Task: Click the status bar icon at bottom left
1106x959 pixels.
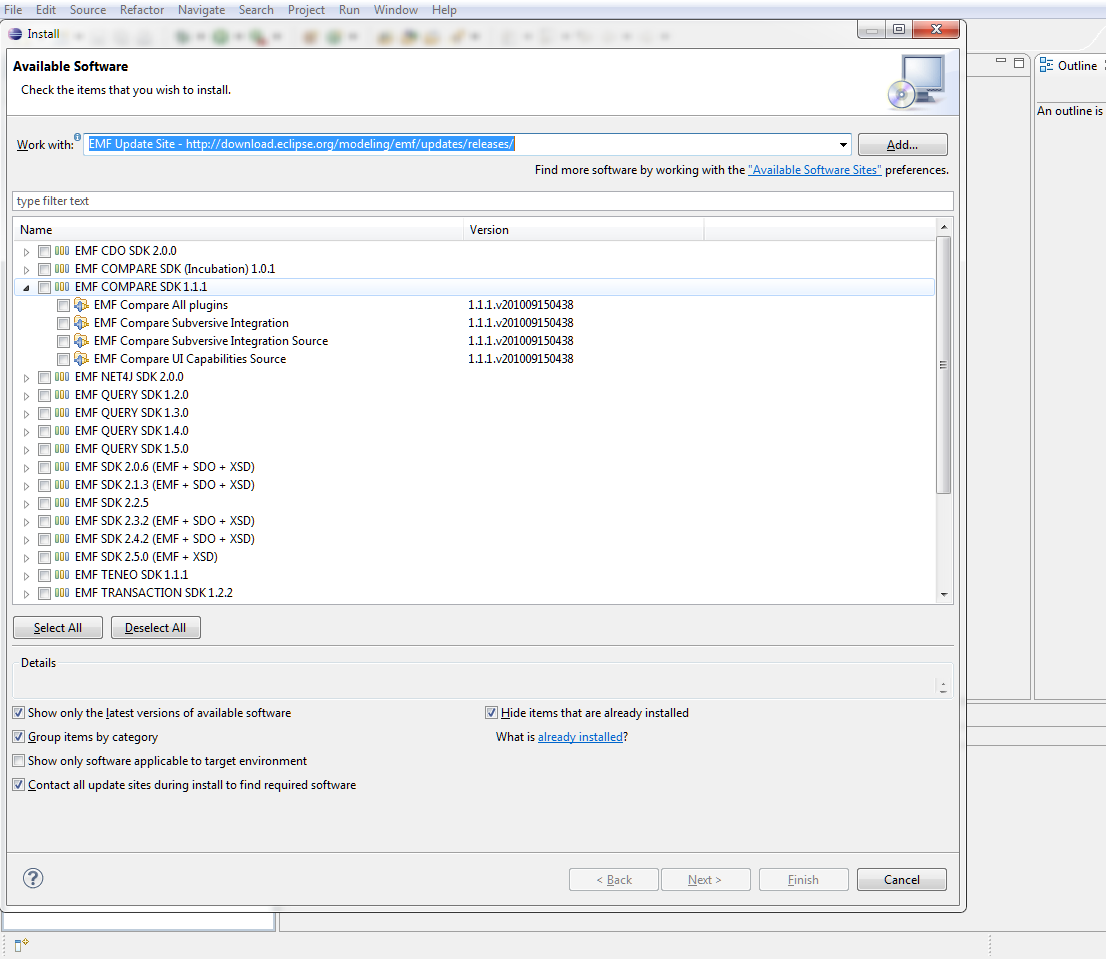Action: (x=21, y=944)
